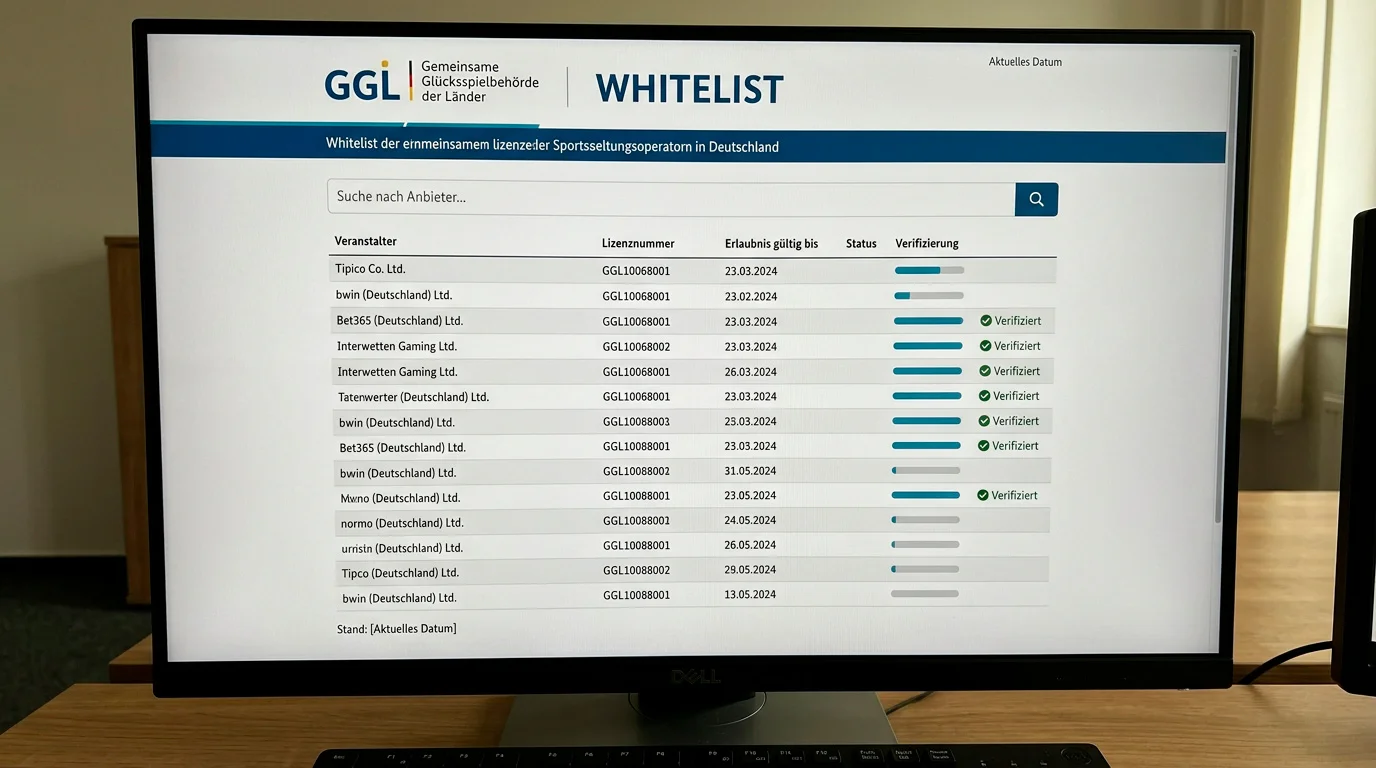Select 'Tipico Co. Ltd.' operator name
This screenshot has width=1376, height=768.
(371, 269)
